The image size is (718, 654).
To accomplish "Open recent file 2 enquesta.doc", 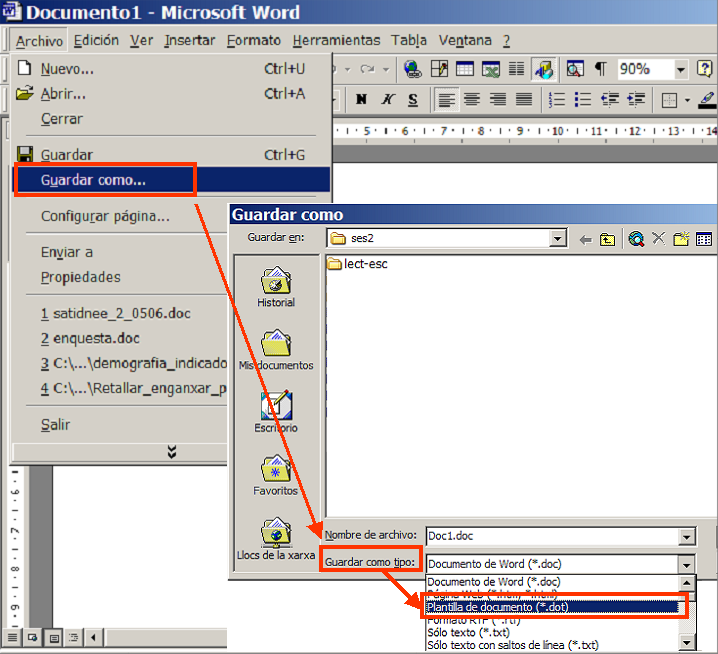I will point(120,338).
